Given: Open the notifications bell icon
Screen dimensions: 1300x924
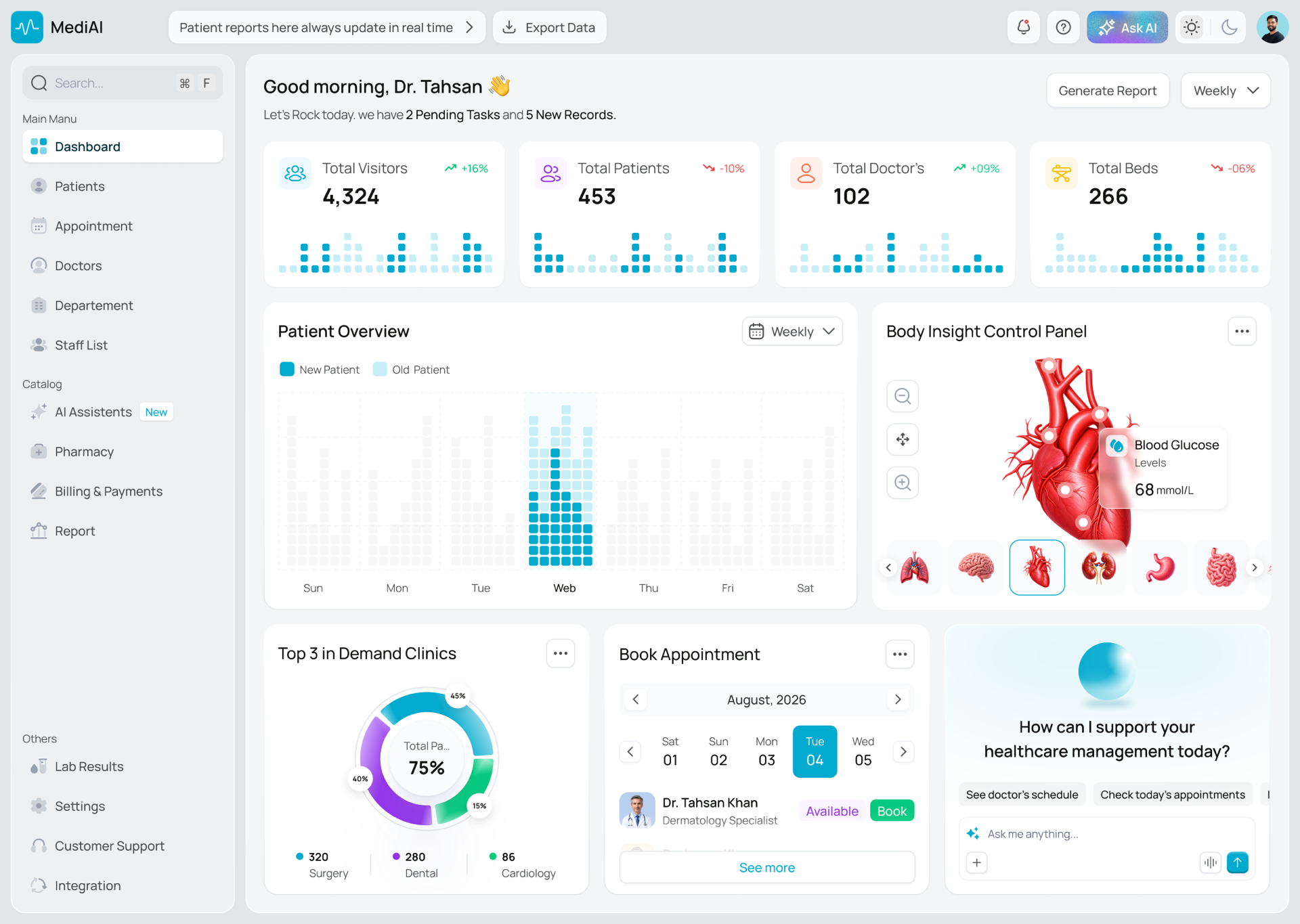Looking at the screenshot, I should pyautogui.click(x=1023, y=27).
